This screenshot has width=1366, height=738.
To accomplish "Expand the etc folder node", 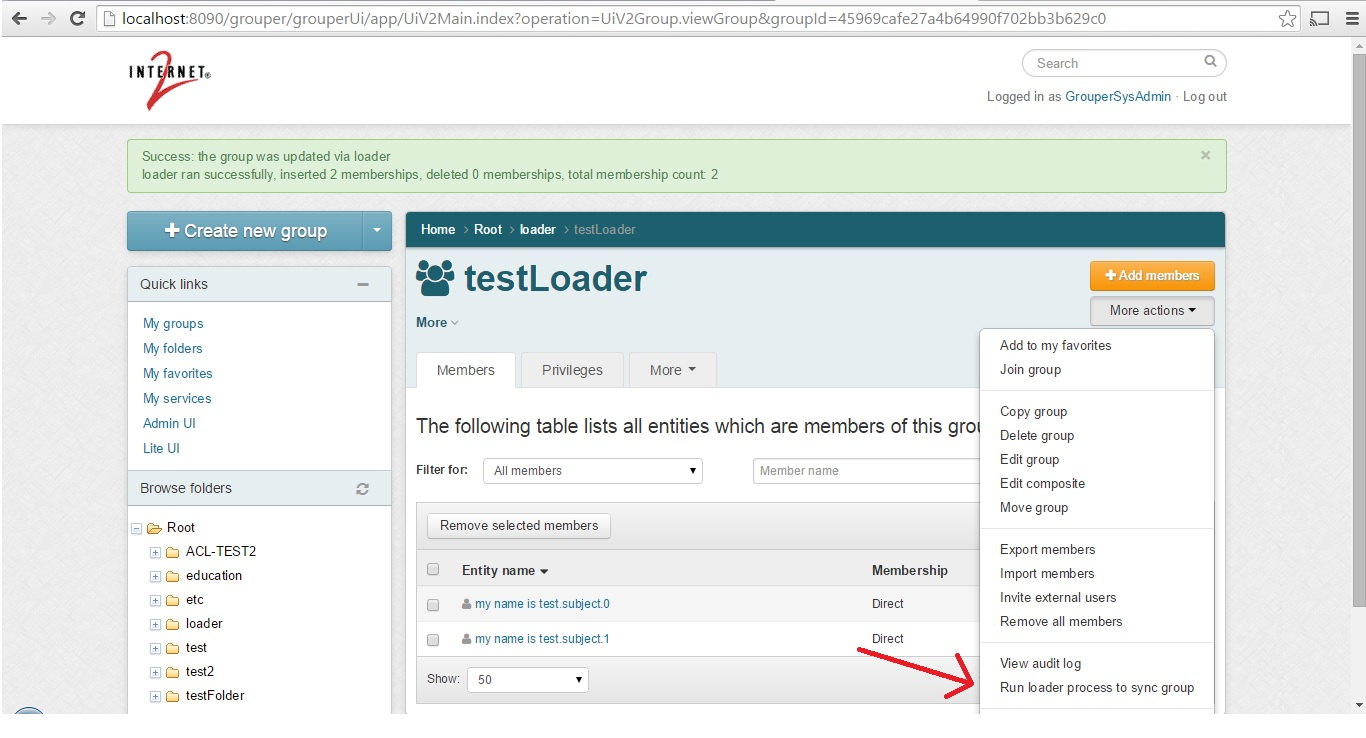I will pos(155,600).
